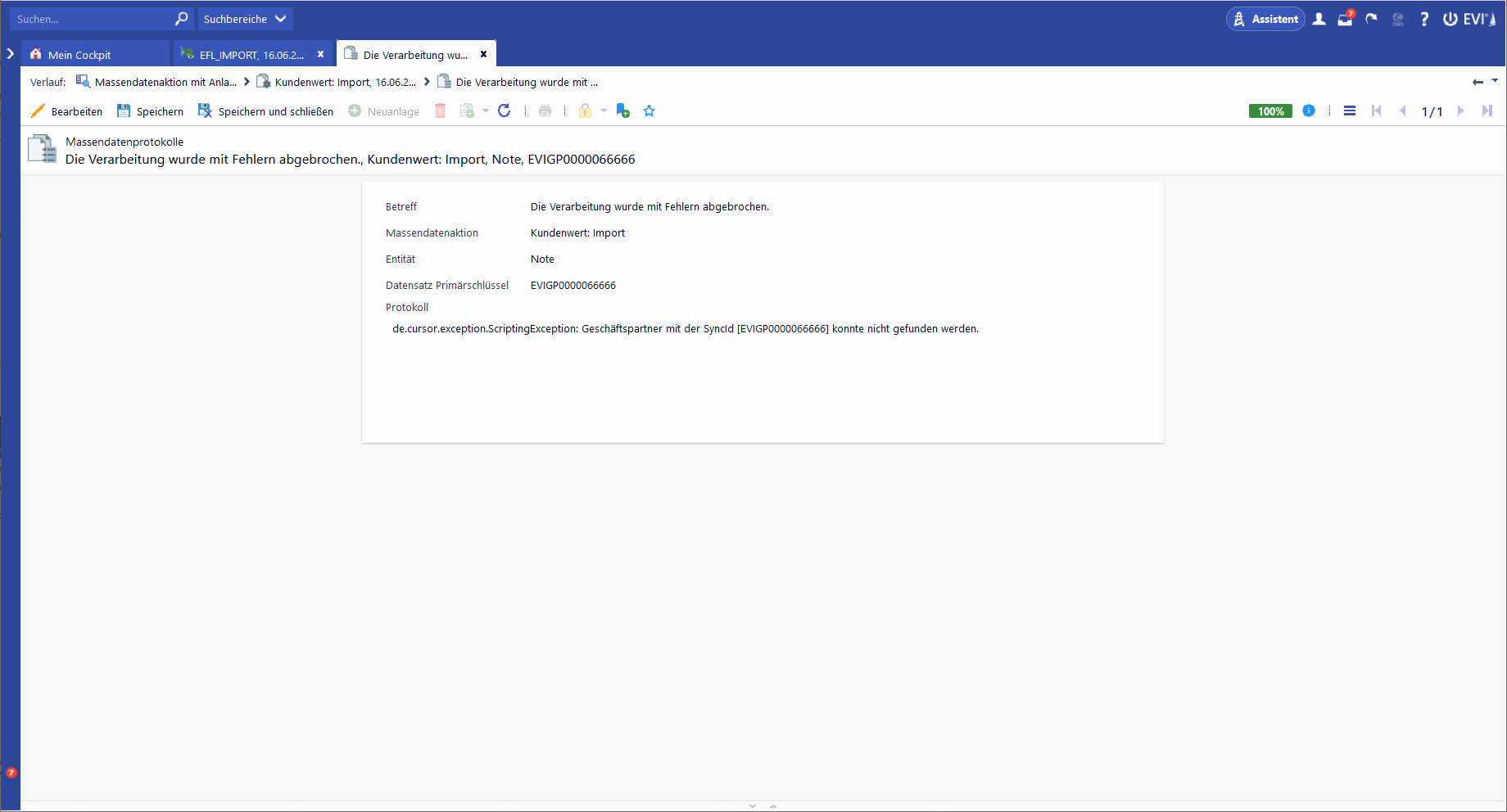The image size is (1507, 812).
Task: Save record with Speichern button
Action: [x=150, y=111]
